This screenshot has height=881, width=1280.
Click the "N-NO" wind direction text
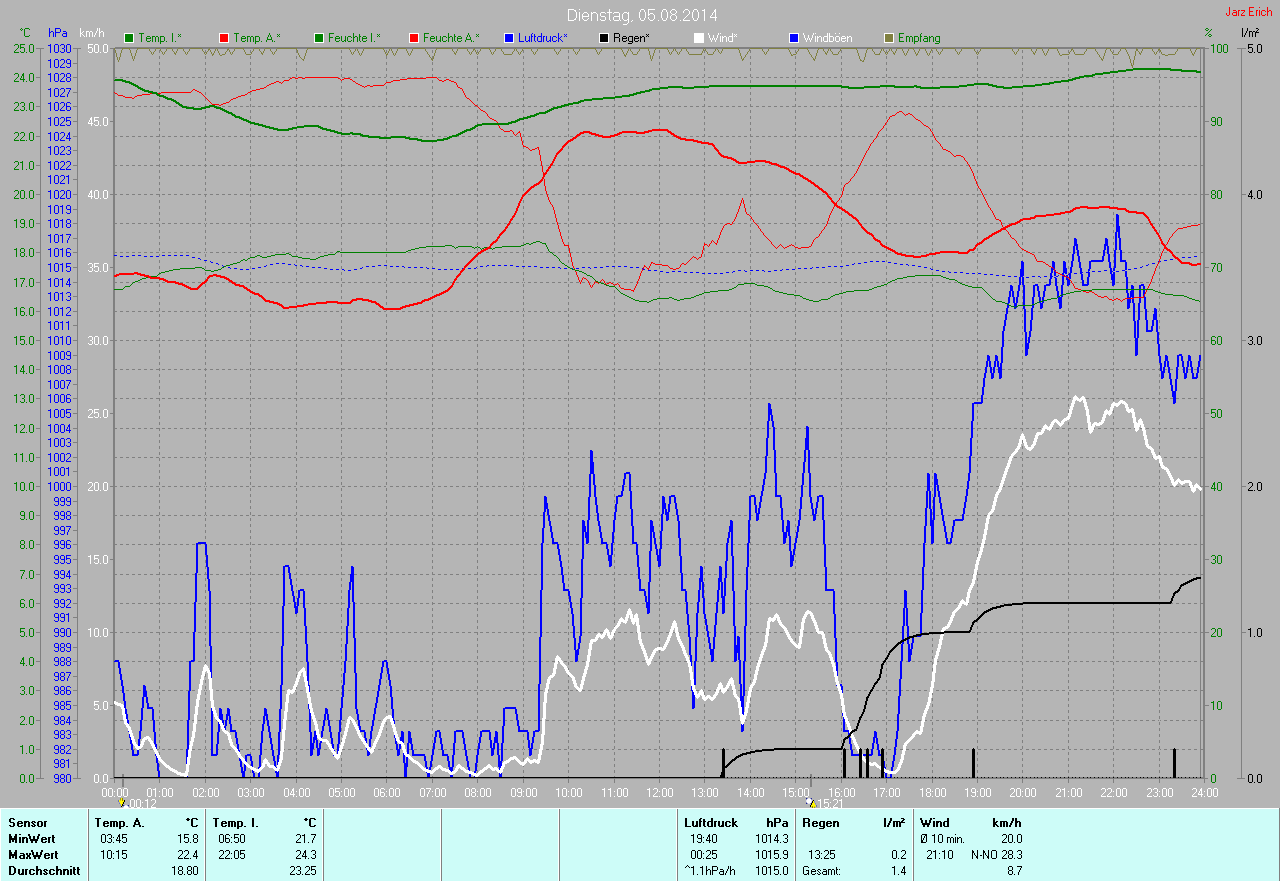coord(984,855)
